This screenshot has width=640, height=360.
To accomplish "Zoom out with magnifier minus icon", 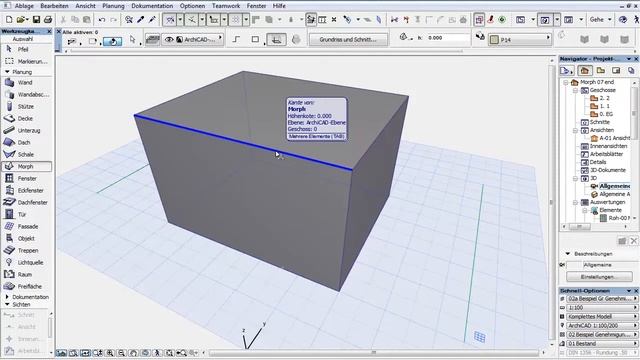I will (x=121, y=353).
